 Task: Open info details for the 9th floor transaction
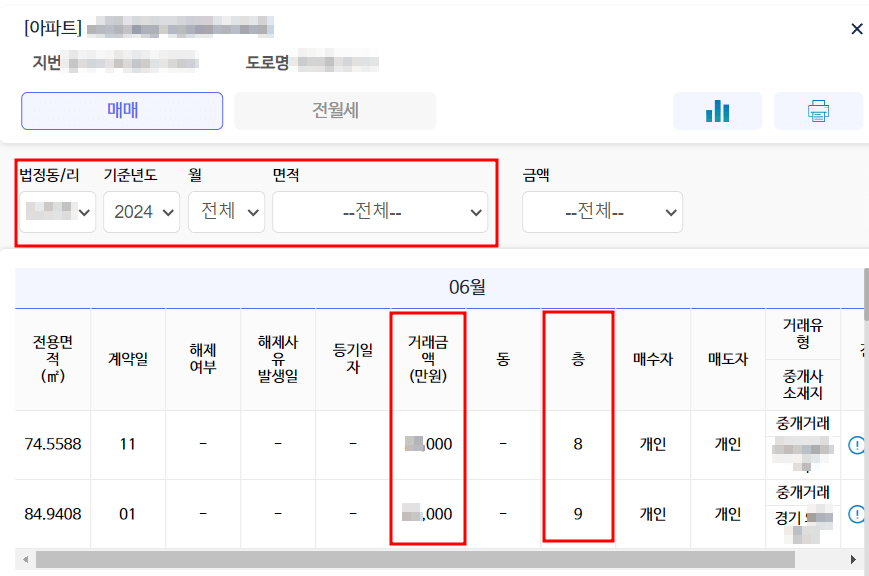855,513
